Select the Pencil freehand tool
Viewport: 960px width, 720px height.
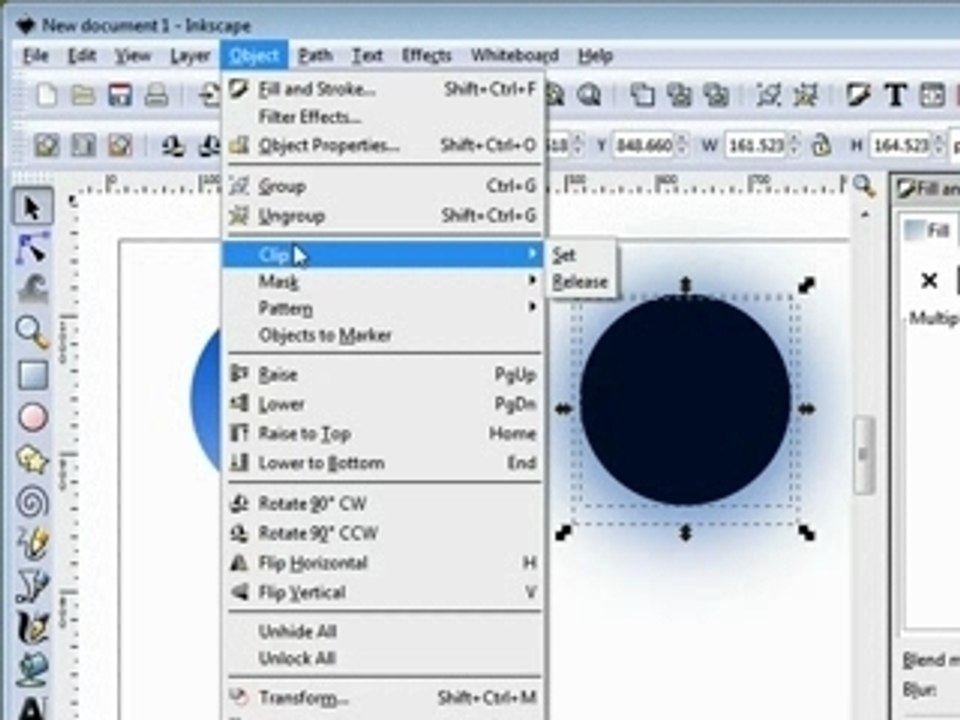coord(32,544)
